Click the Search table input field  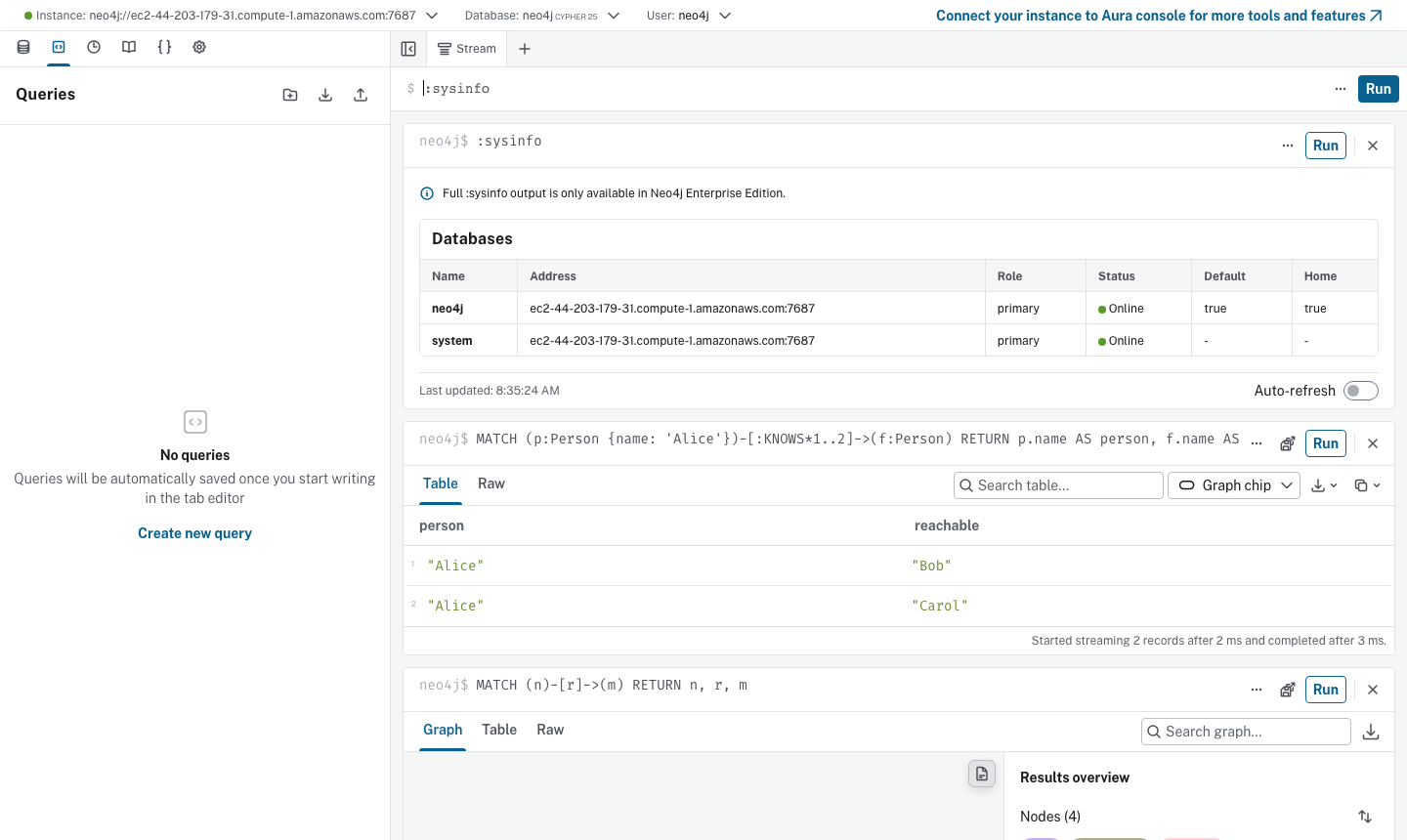[x=1058, y=485]
